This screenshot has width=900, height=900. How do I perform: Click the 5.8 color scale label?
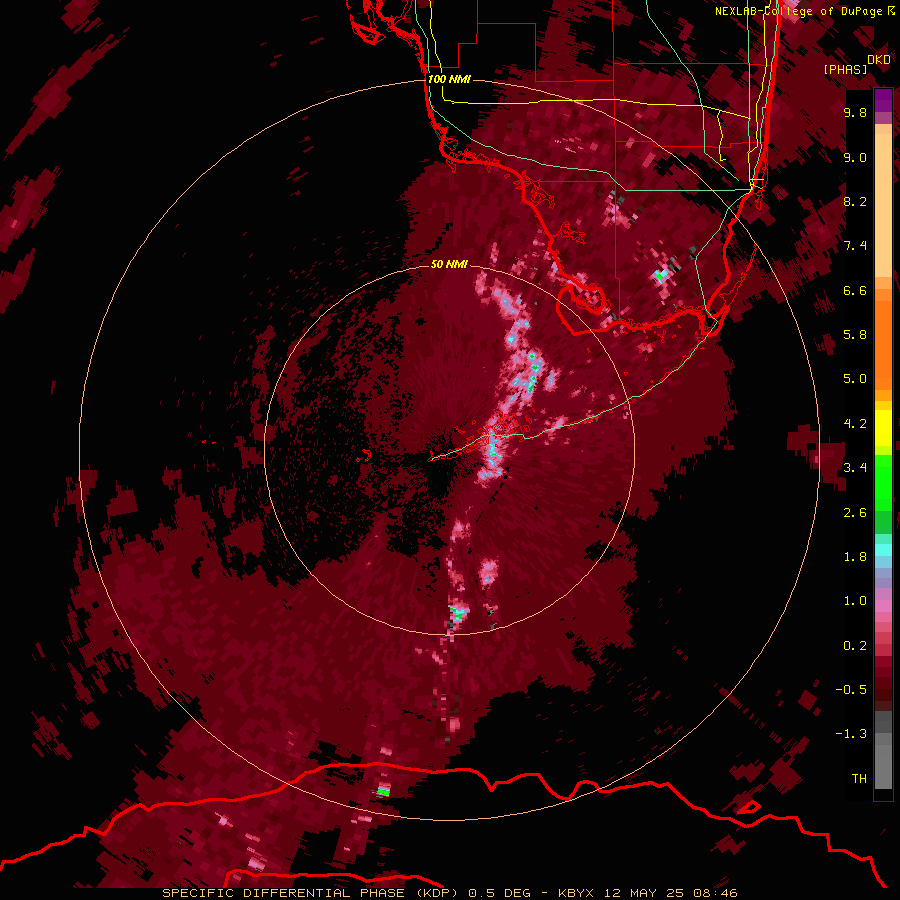tap(855, 335)
